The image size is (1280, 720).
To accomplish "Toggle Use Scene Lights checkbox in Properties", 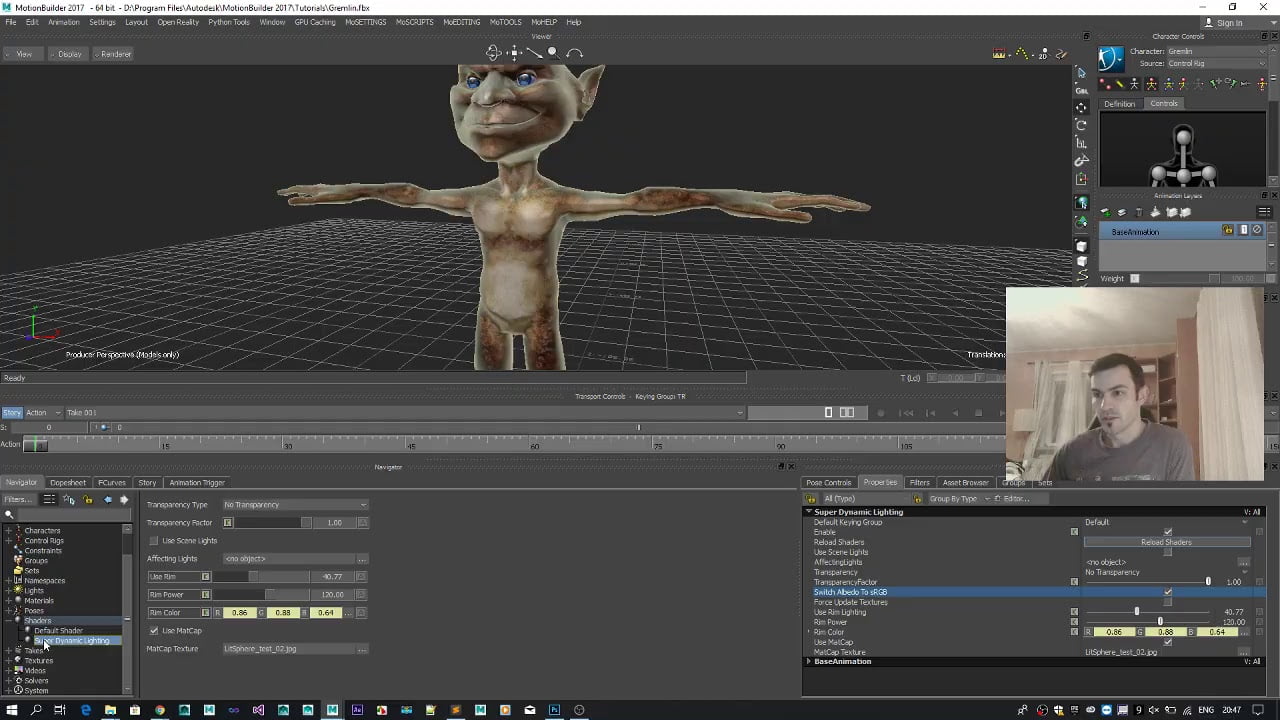I will [1167, 552].
